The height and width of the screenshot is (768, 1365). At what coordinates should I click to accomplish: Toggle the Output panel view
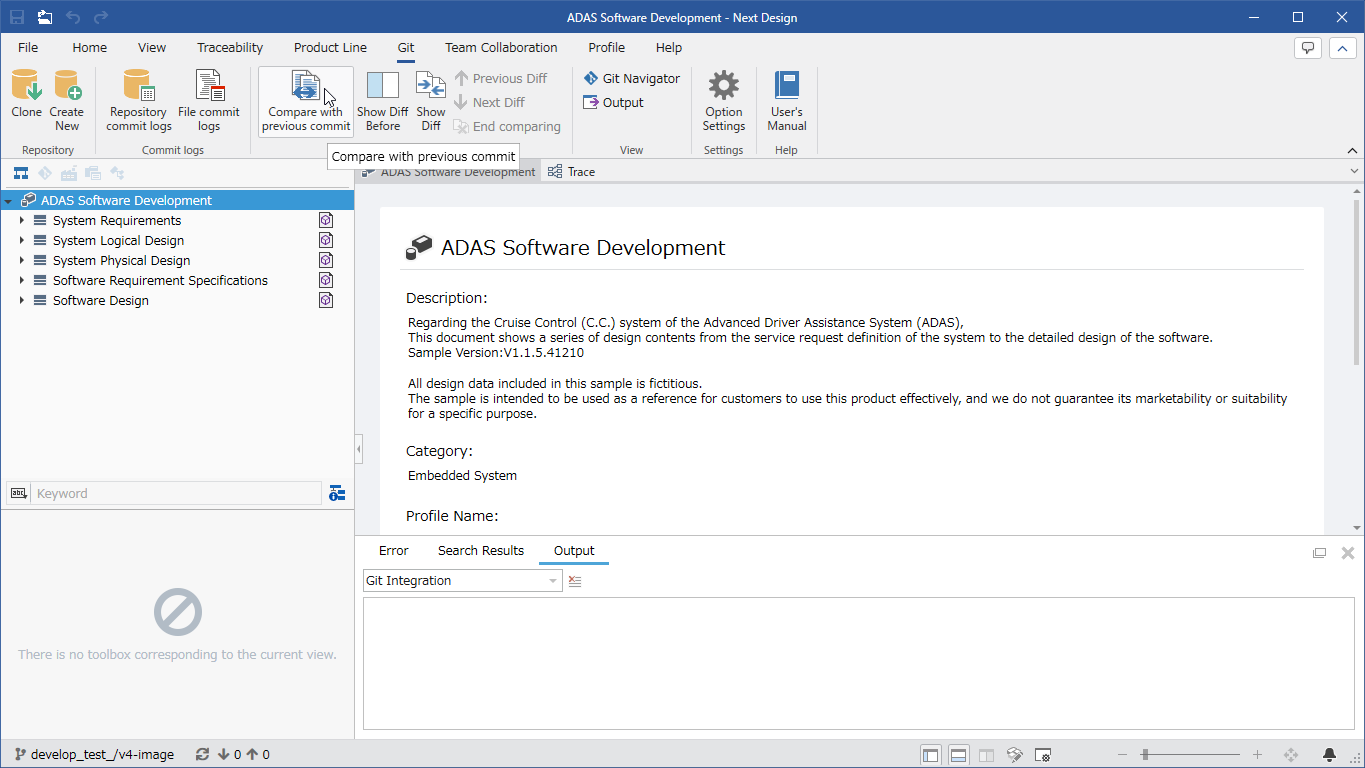(x=613, y=102)
